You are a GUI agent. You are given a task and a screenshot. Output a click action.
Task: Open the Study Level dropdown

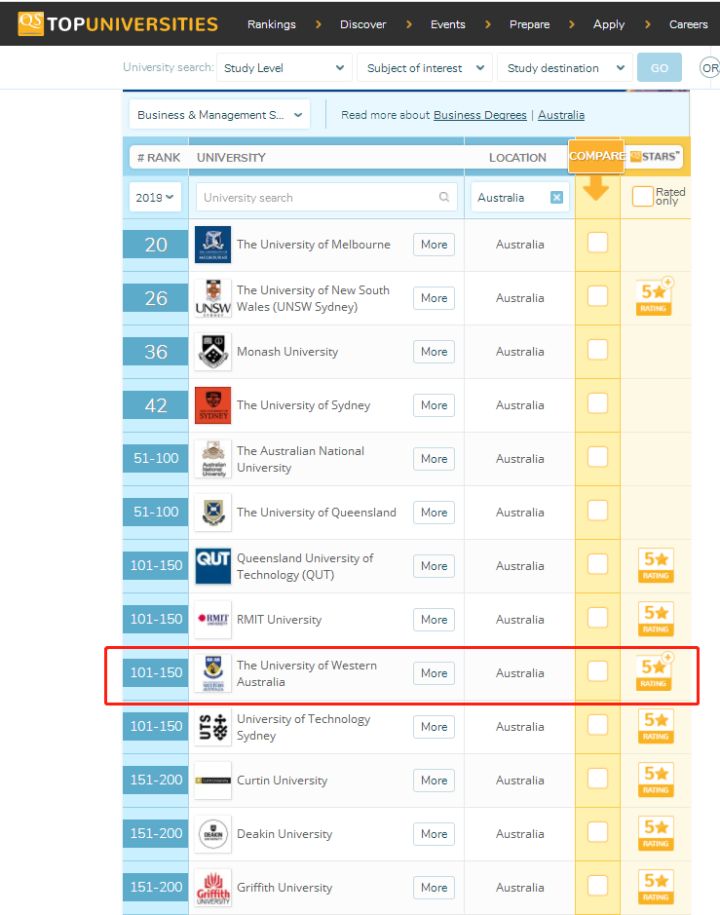tap(284, 68)
